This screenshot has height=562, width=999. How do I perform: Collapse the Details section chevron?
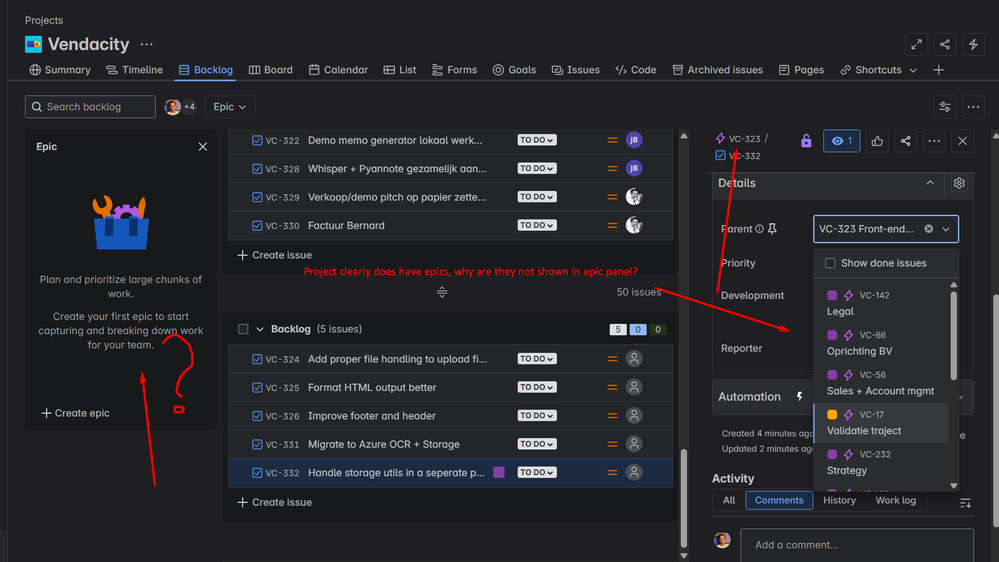[x=930, y=183]
